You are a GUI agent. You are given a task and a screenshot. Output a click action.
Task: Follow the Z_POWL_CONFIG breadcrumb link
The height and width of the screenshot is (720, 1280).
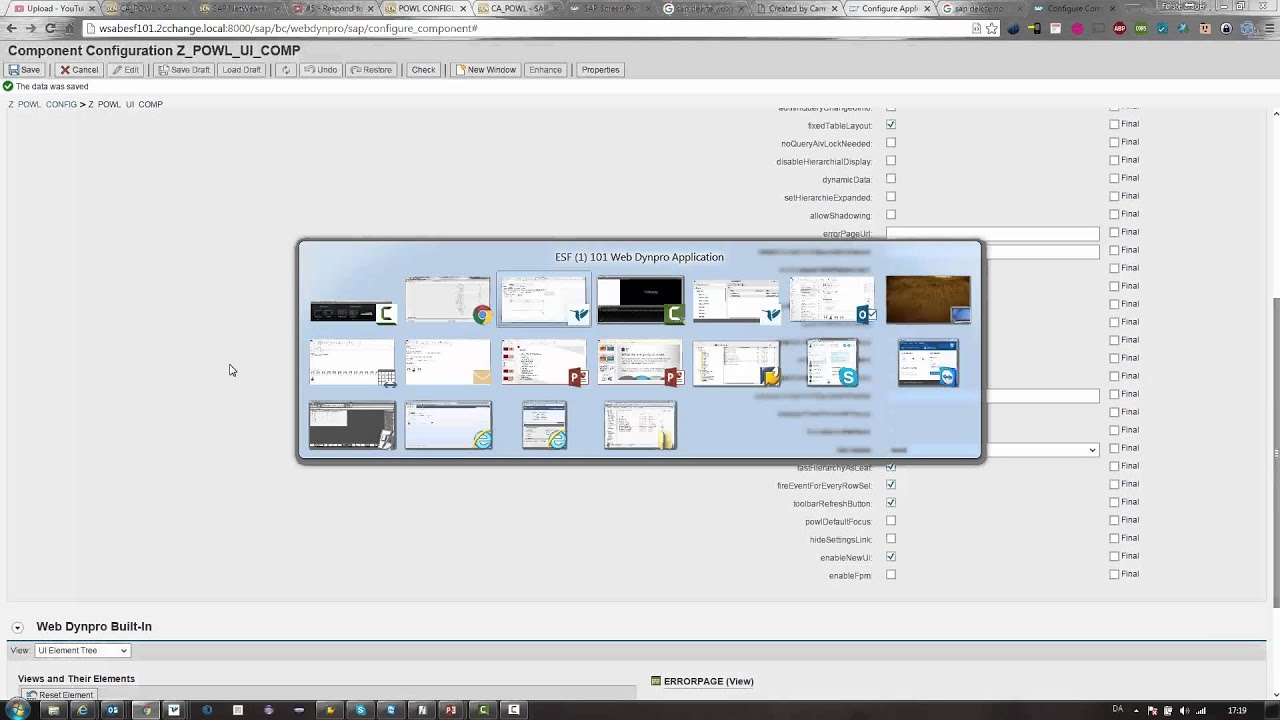pyautogui.click(x=42, y=104)
